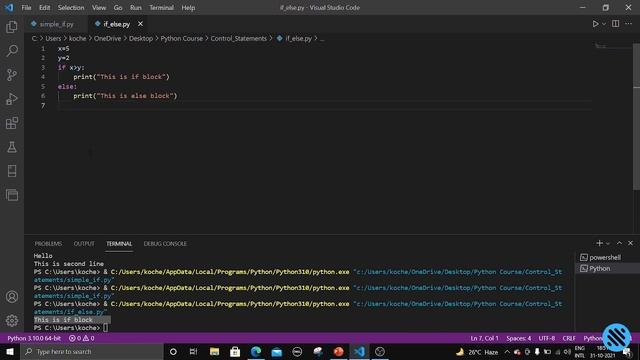Open File Explorer from taskbar
This screenshot has height=360, width=640.
click(x=214, y=351)
